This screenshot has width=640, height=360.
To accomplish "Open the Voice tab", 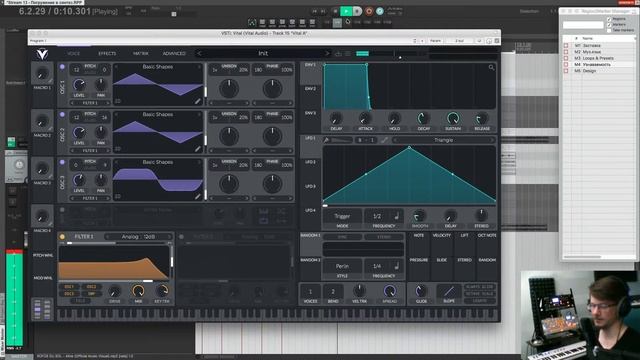I will 73,53.
